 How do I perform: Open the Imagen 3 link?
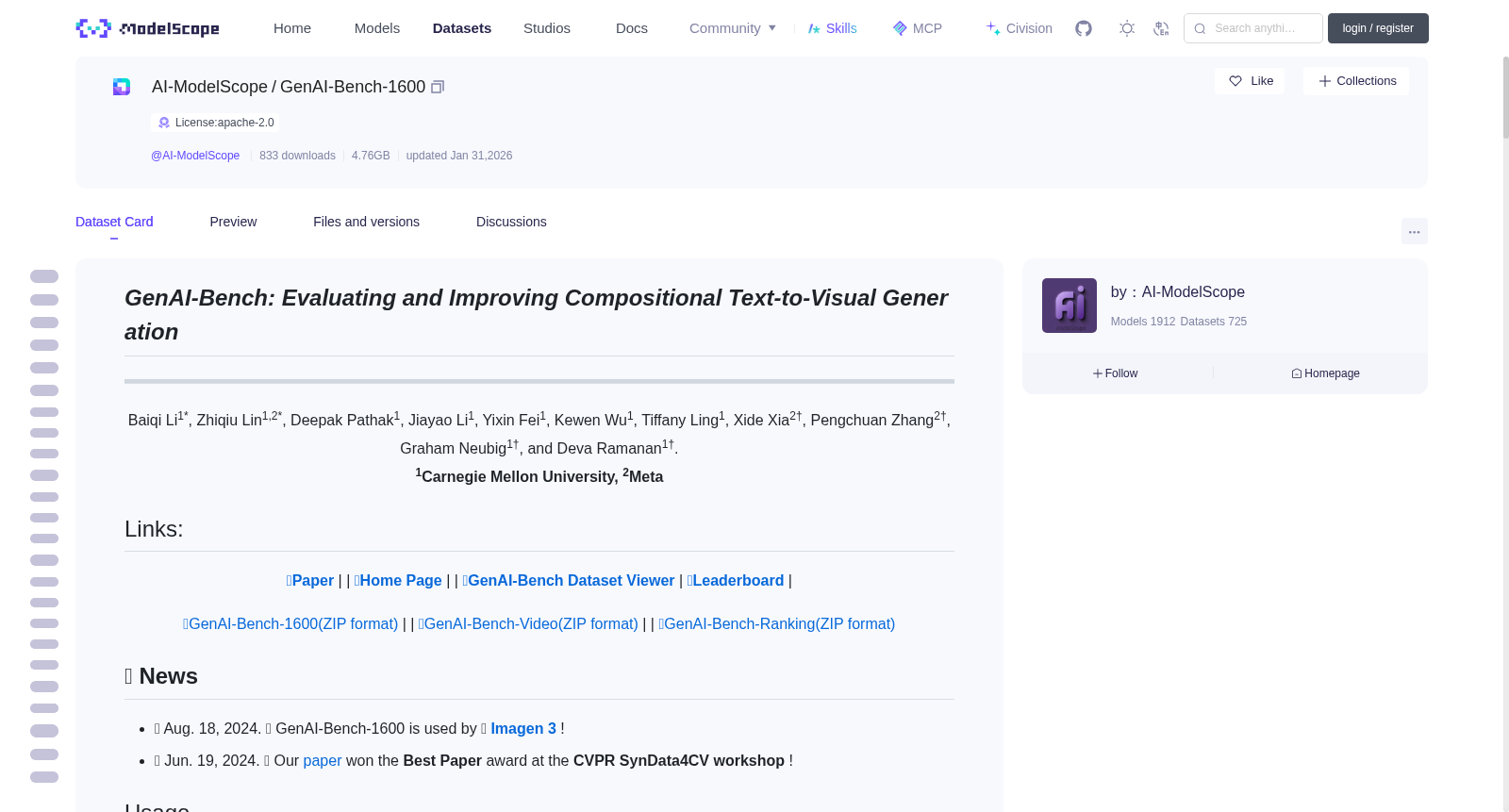tap(523, 729)
